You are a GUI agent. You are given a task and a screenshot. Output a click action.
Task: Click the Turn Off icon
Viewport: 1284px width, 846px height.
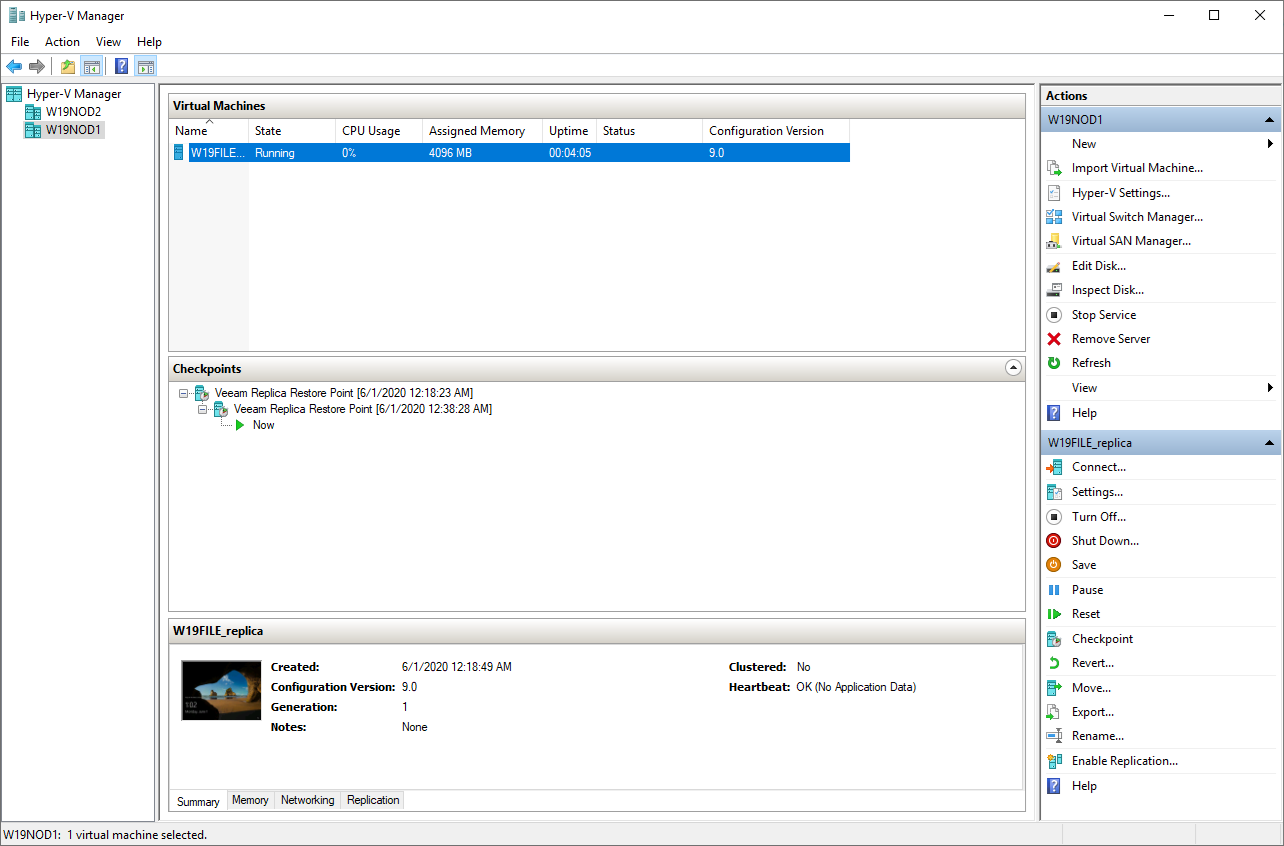[x=1053, y=517]
